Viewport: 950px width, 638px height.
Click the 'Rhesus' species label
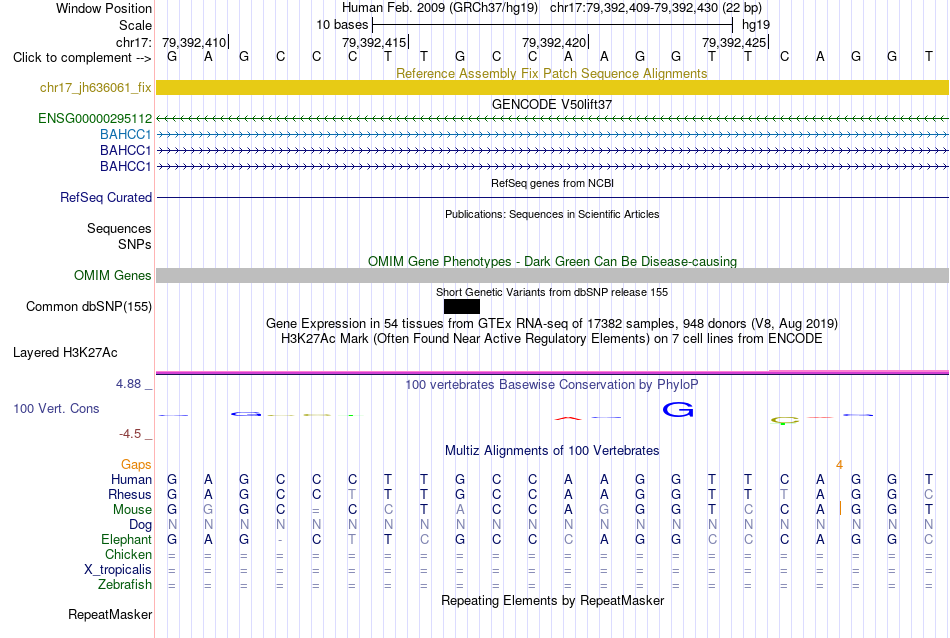(x=130, y=495)
